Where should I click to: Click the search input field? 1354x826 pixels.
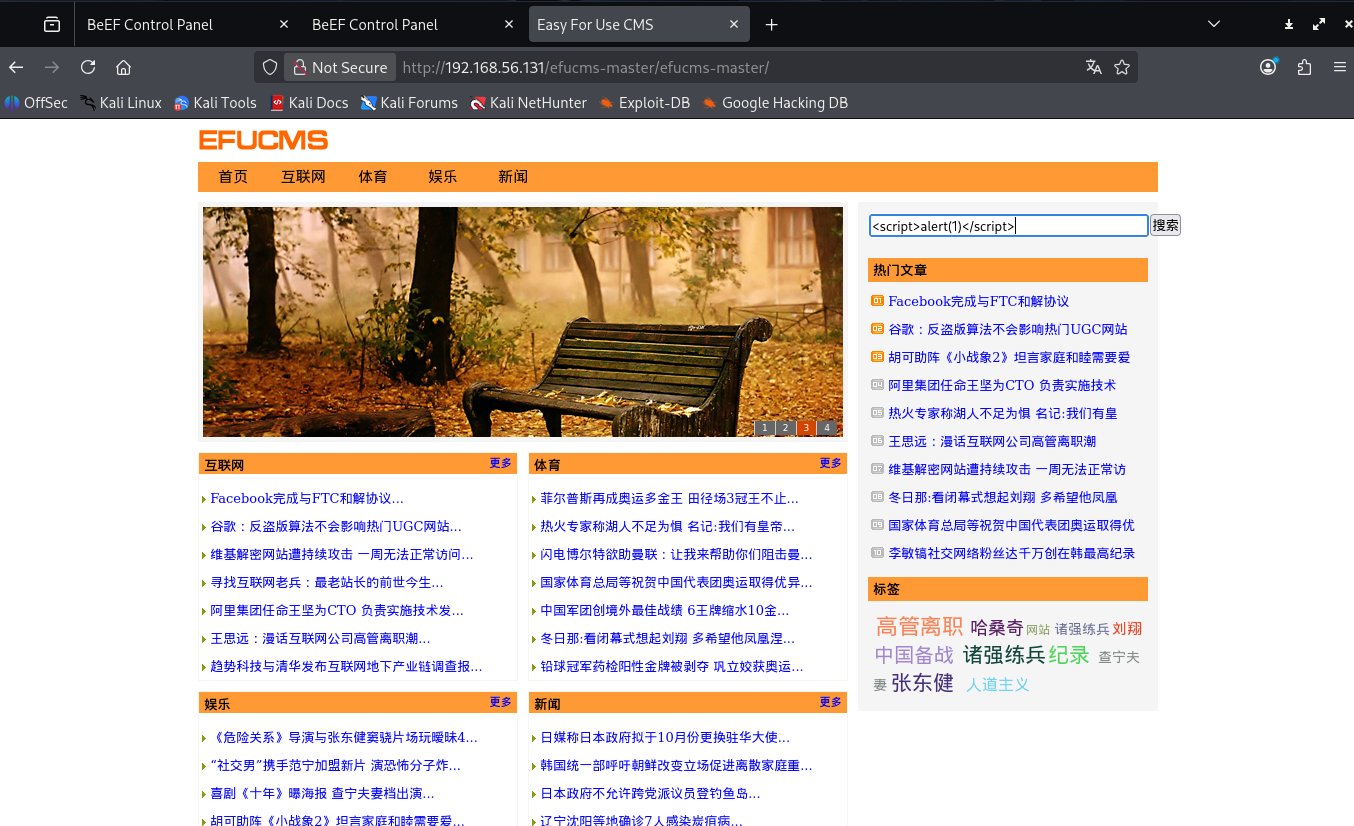pyautogui.click(x=1008, y=226)
